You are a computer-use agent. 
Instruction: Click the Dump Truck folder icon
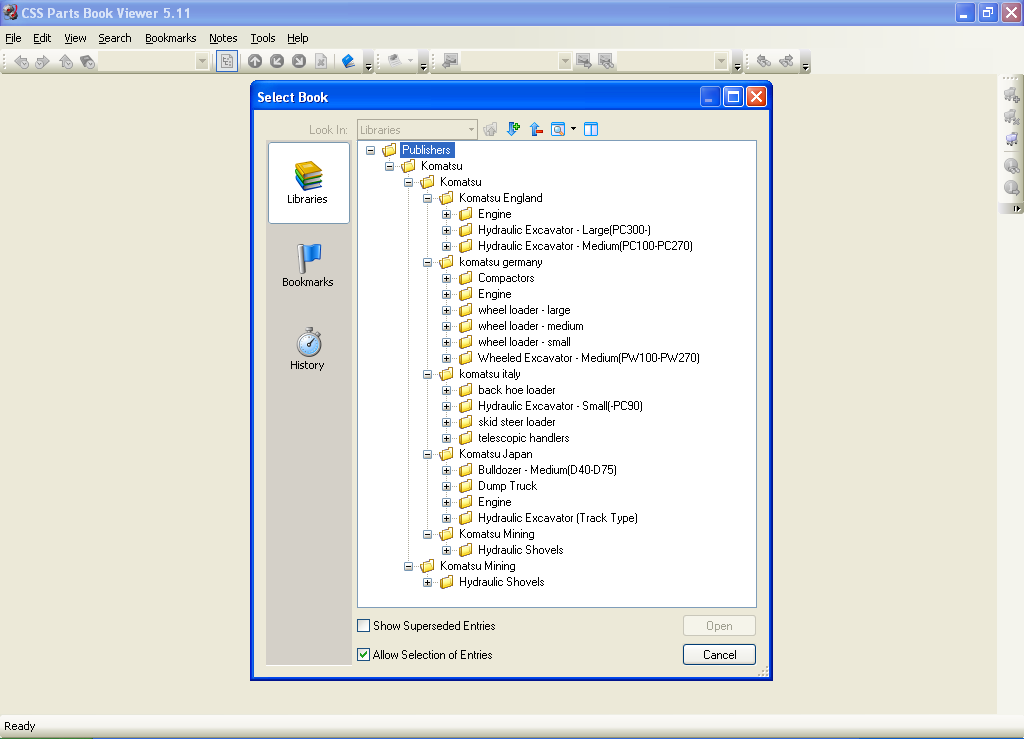(466, 486)
